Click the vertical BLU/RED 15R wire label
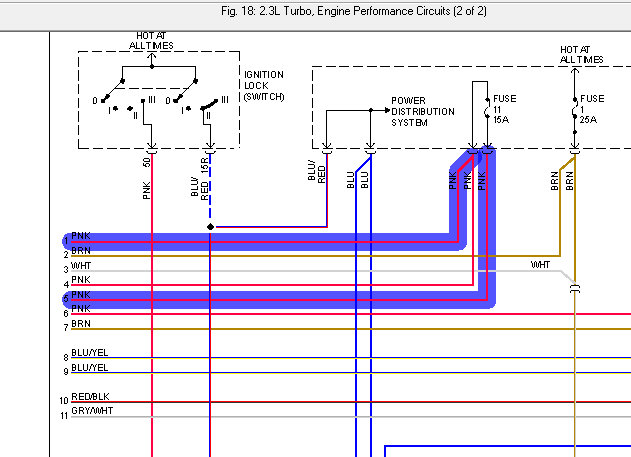Image resolution: width=631 pixels, height=457 pixels. tap(201, 186)
